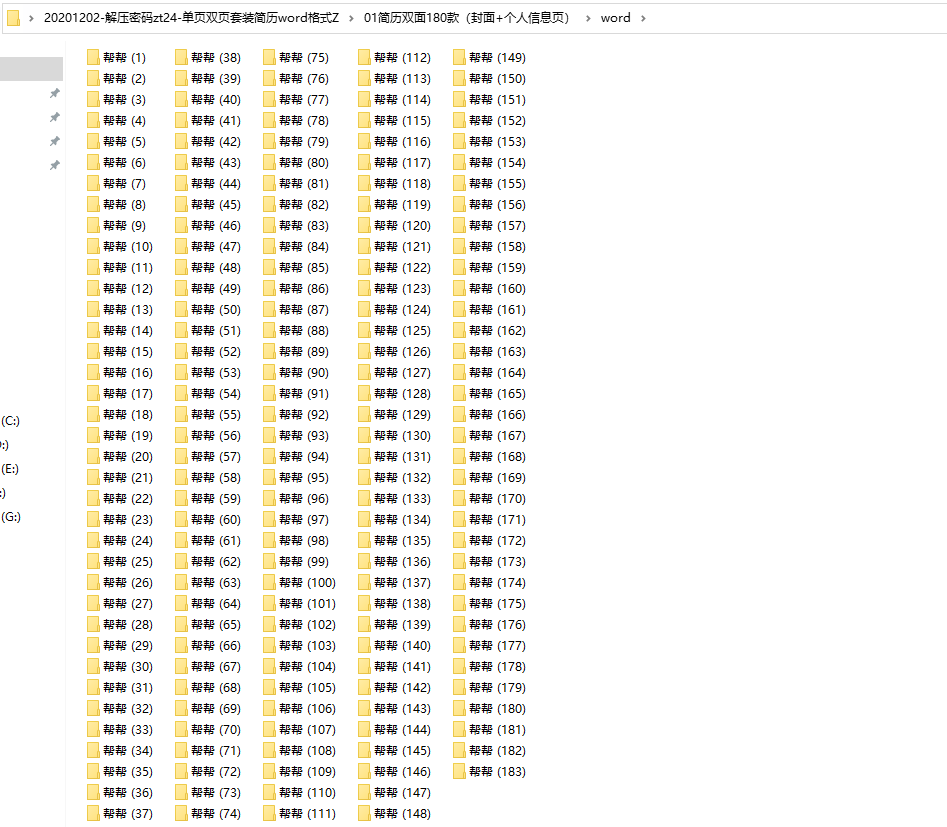Click the file name 帮帮 (162)
Image resolution: width=947 pixels, height=827 pixels.
click(x=498, y=330)
